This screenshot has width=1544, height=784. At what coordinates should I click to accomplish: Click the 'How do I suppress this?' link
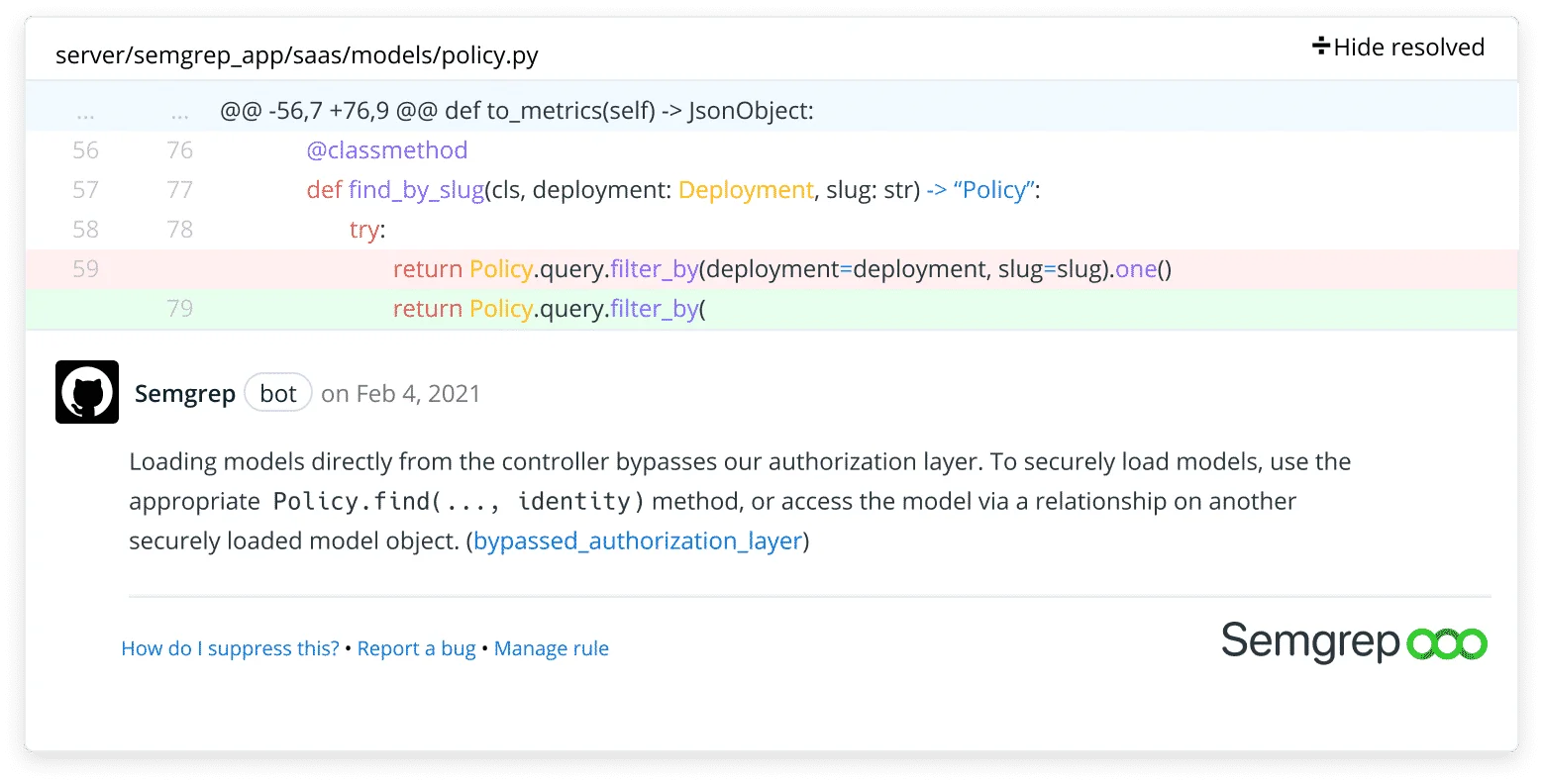point(230,647)
